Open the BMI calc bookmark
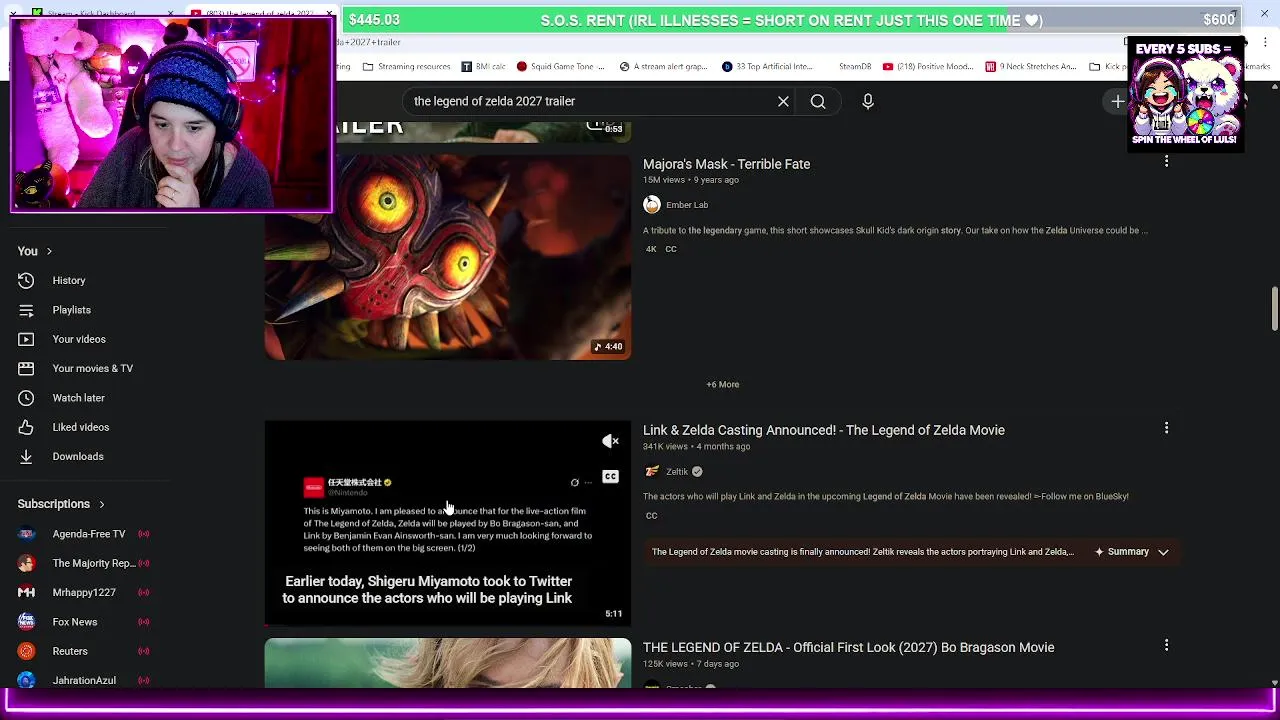The width and height of the screenshot is (1280, 720). click(x=483, y=67)
